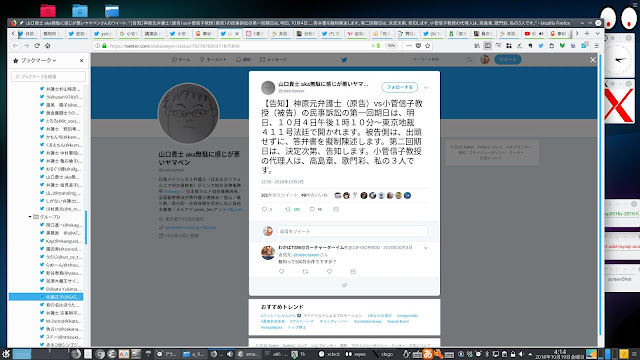Click the large profile picture on the page
Image resolution: width=640 pixels, height=360 pixels.
[x=188, y=113]
